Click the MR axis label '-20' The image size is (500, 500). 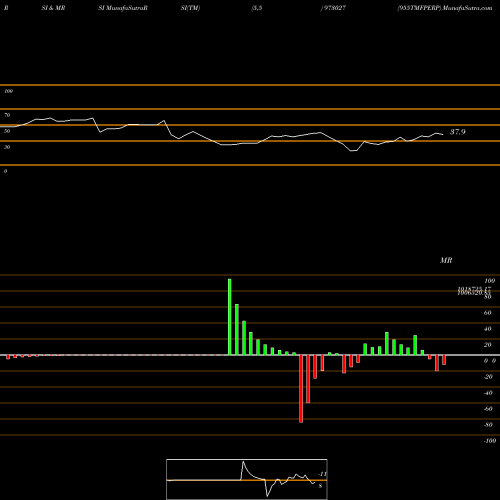(488, 377)
